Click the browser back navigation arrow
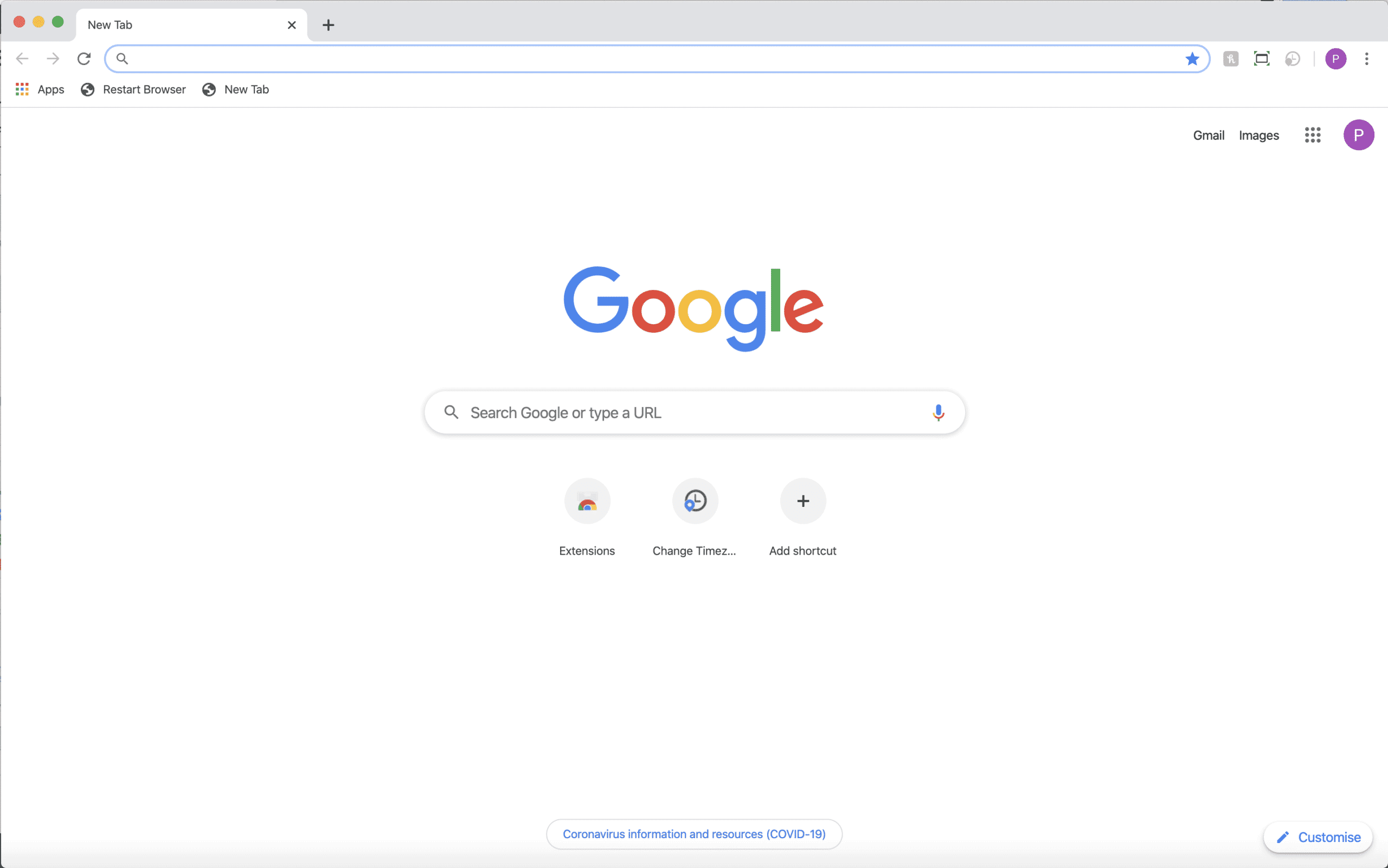The height and width of the screenshot is (868, 1388). point(22,58)
